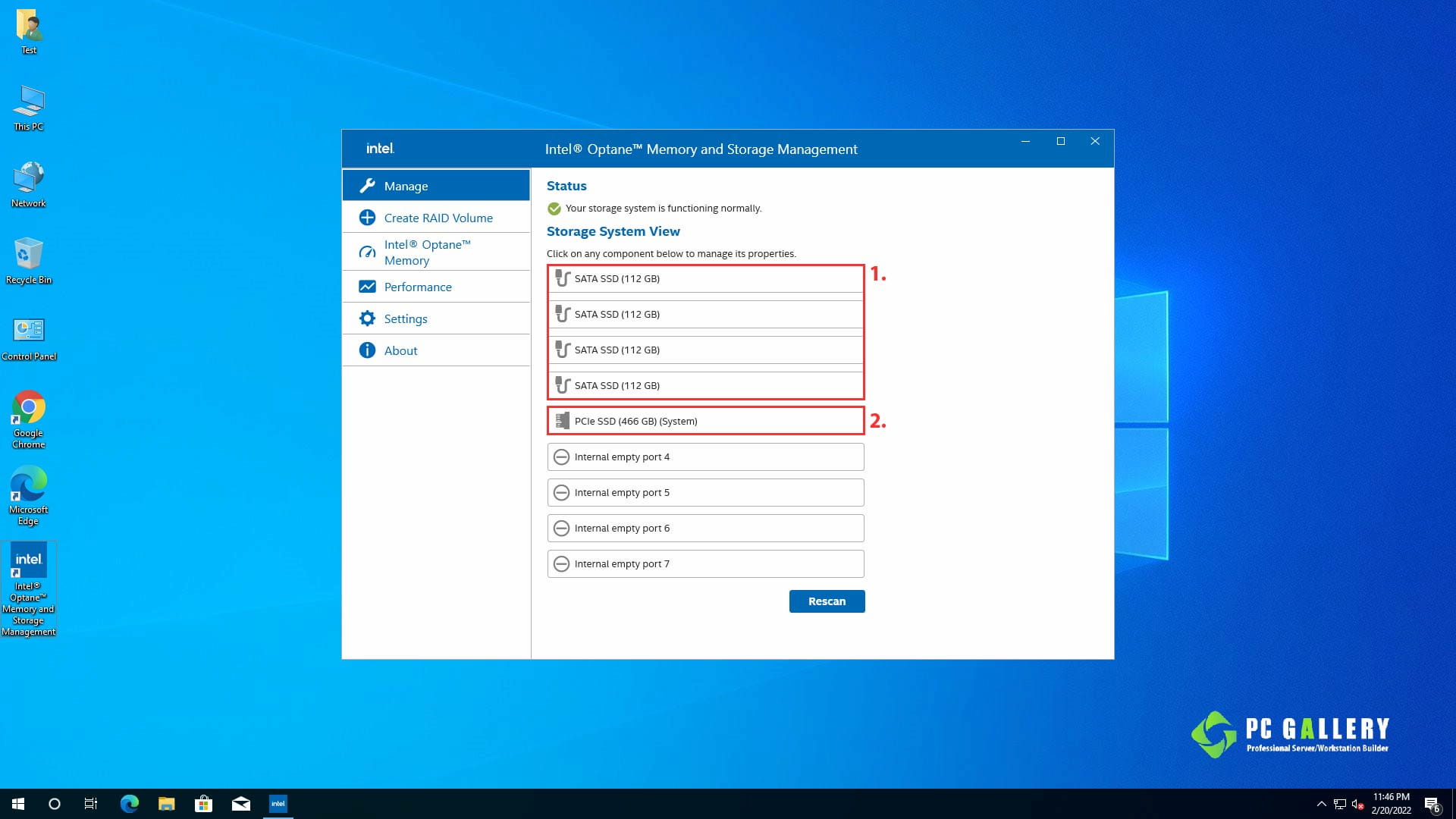
Task: Select the first SATA SSD (112 GB) entry
Action: click(705, 278)
